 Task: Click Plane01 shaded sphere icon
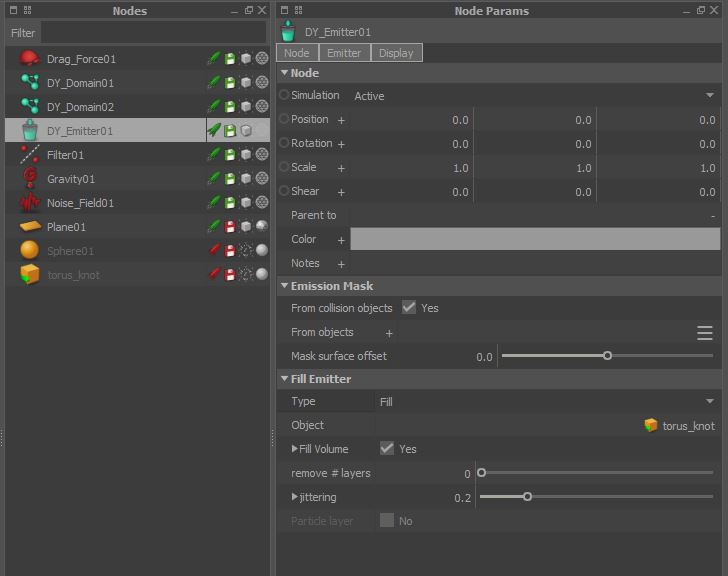coord(262,226)
